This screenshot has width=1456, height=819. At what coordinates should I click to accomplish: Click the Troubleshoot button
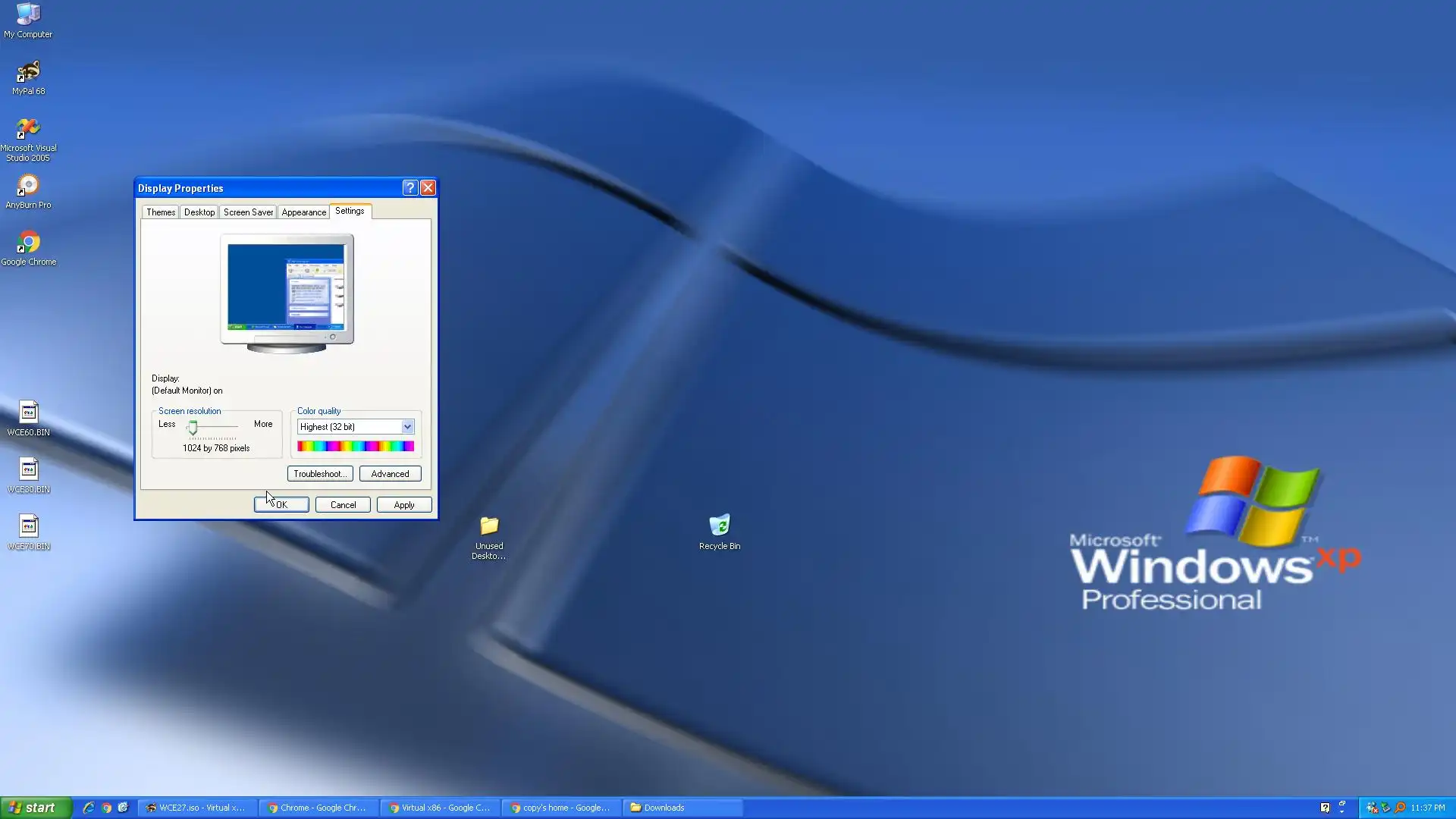pyautogui.click(x=319, y=474)
